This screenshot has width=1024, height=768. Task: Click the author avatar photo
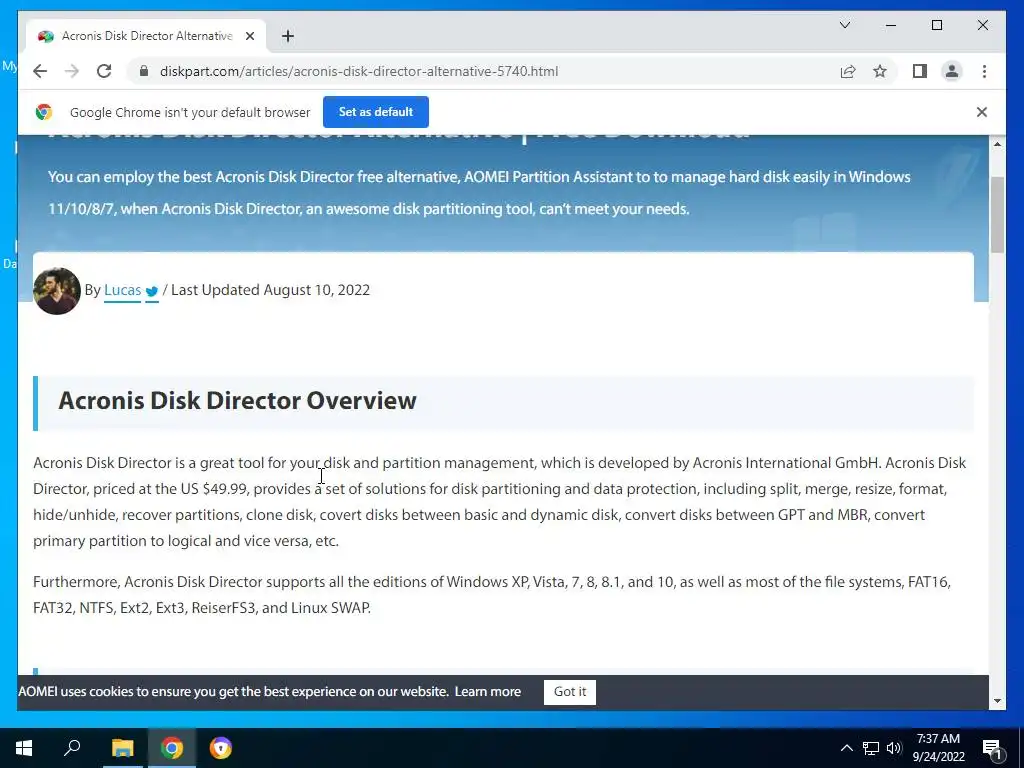pos(57,291)
